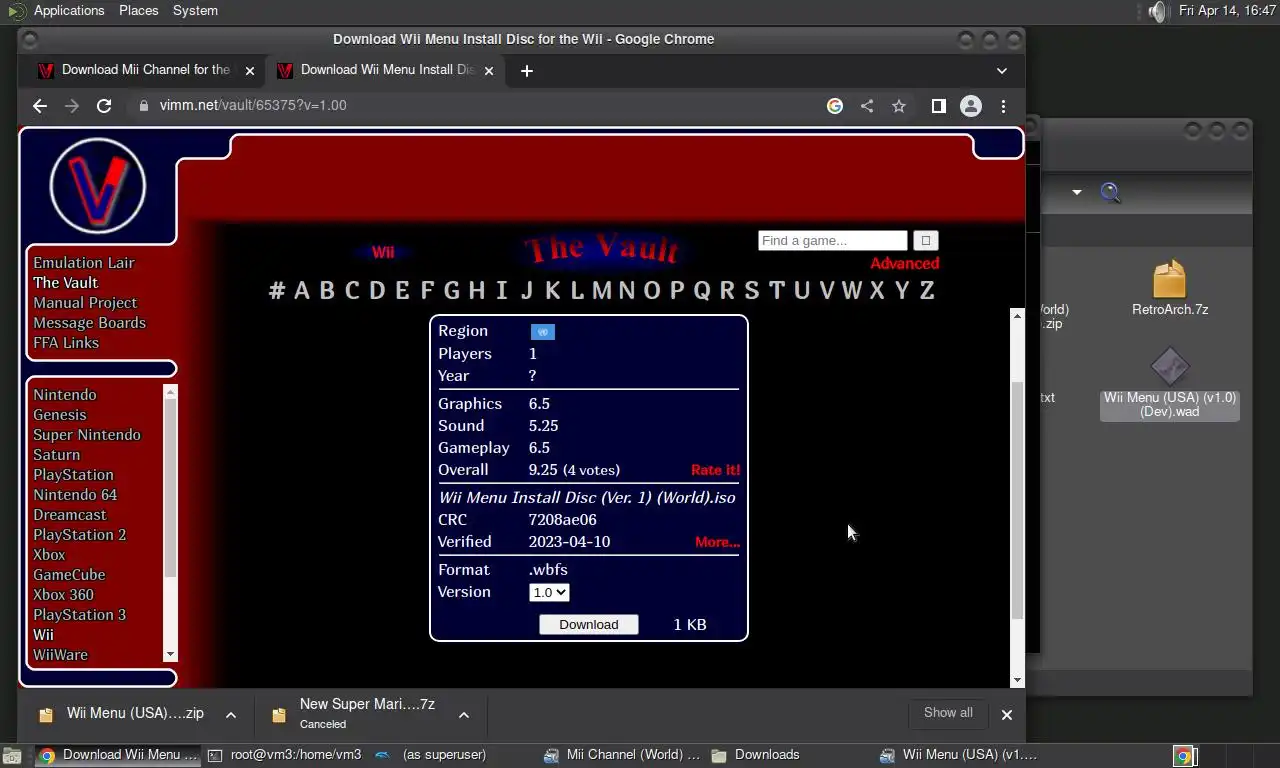Select PlayStation 2 in console list
The width and height of the screenshot is (1280, 768).
coord(80,534)
